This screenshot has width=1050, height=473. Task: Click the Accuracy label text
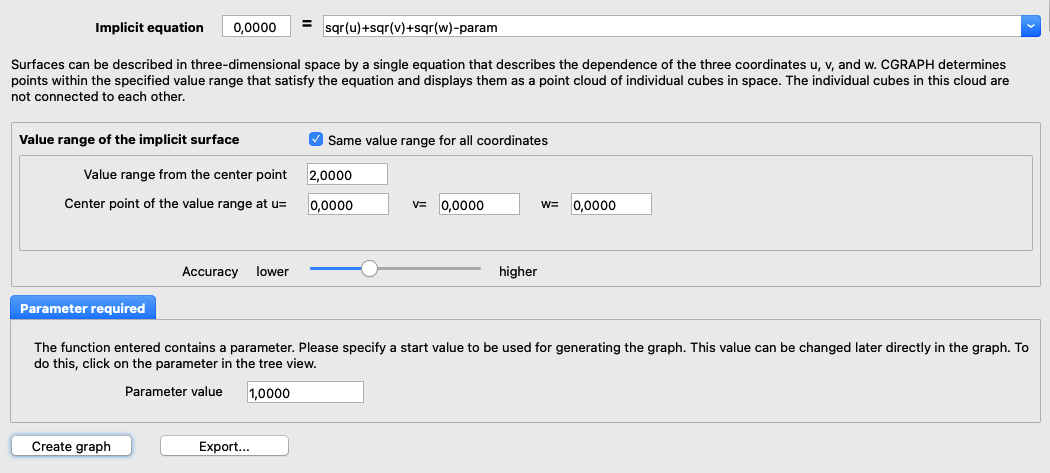210,271
